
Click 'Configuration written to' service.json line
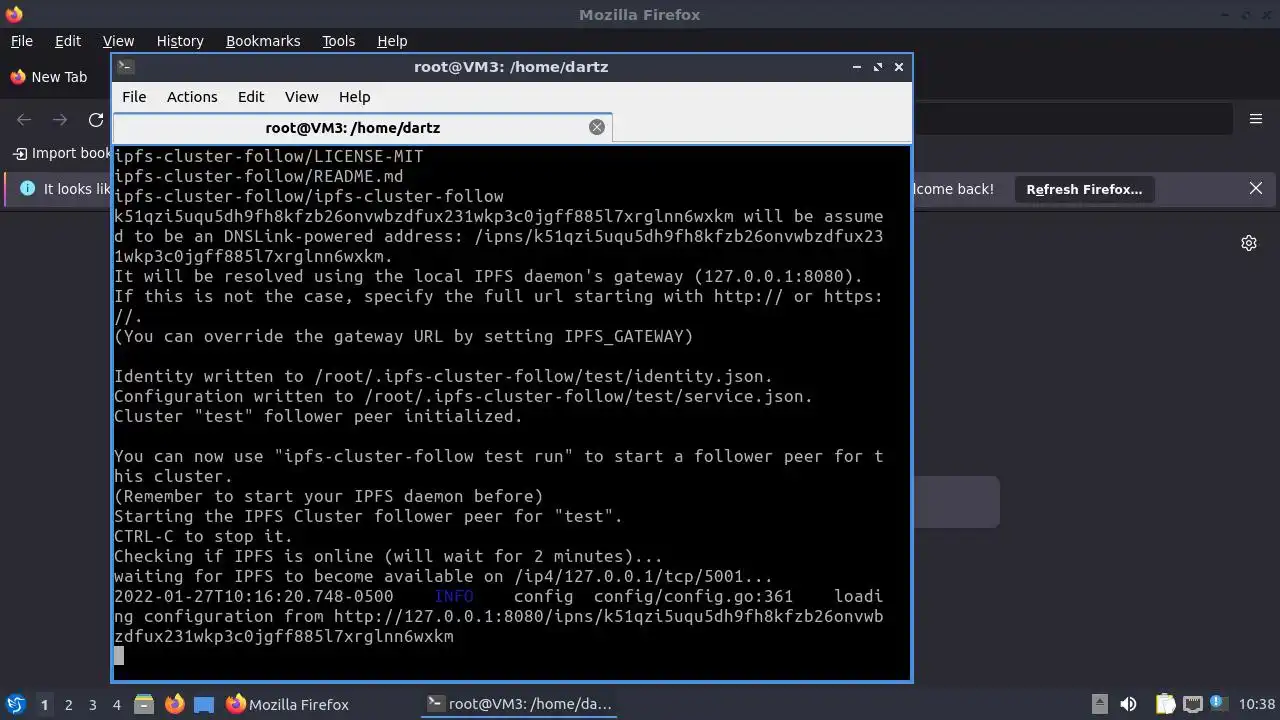[x=464, y=396]
